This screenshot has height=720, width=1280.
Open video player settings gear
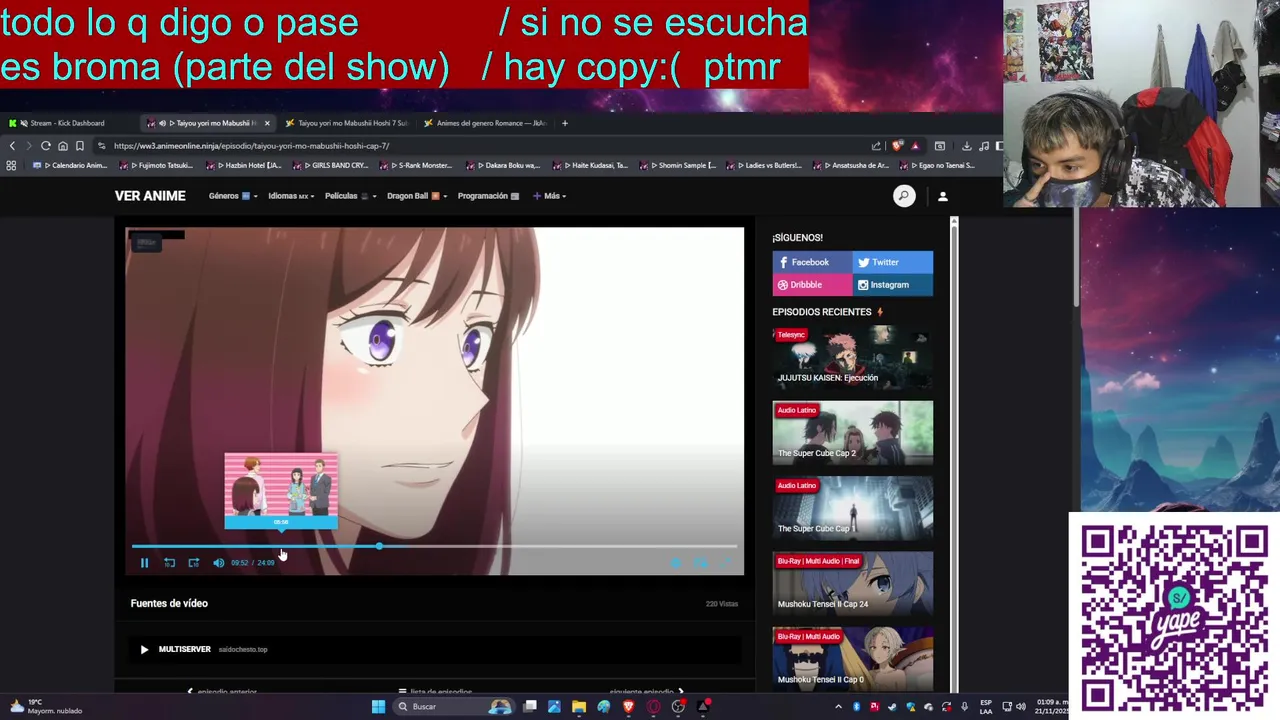point(676,563)
